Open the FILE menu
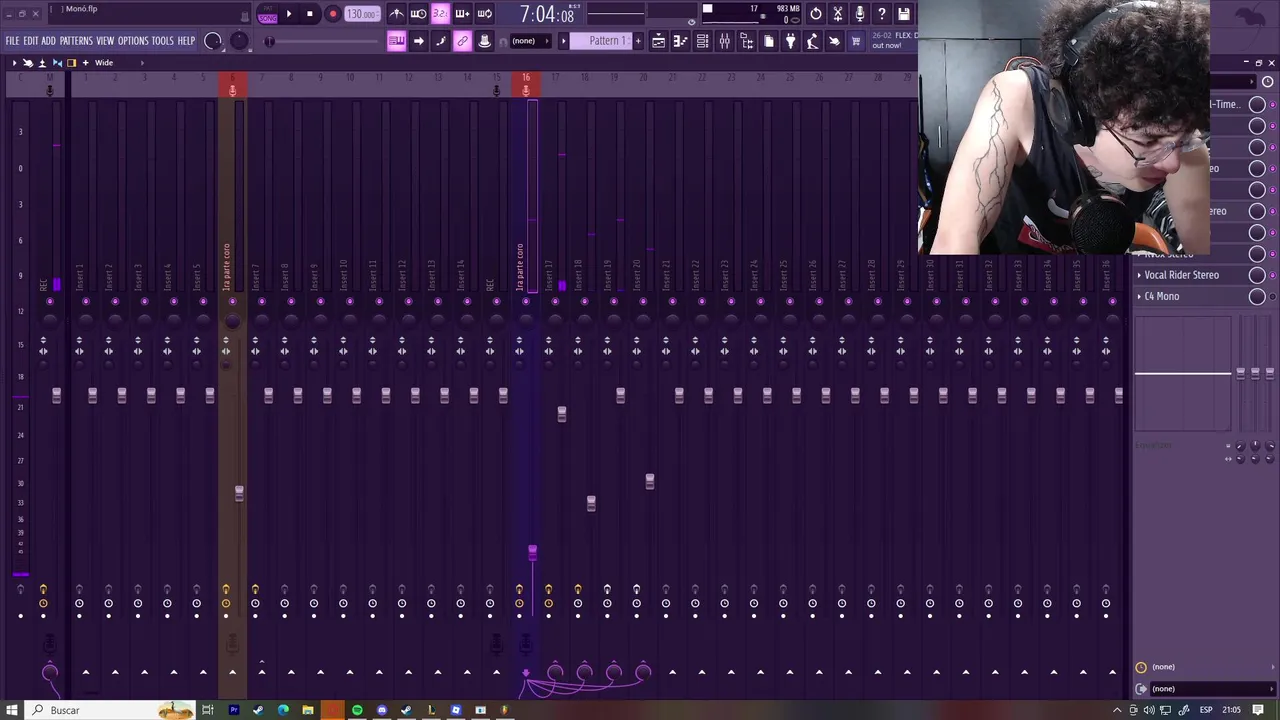 pyautogui.click(x=12, y=41)
